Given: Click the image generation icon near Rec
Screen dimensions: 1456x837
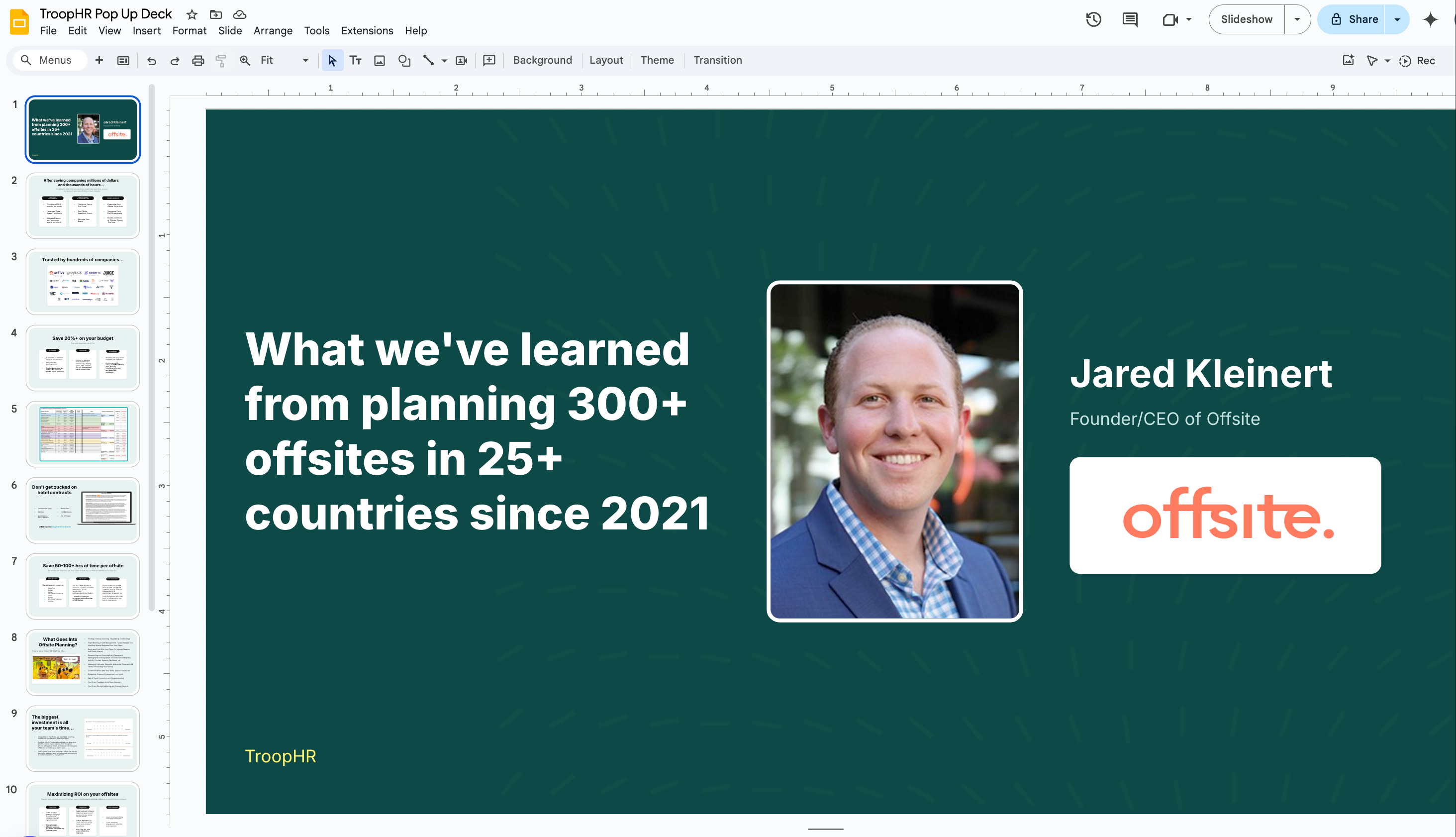Looking at the screenshot, I should 1349,60.
